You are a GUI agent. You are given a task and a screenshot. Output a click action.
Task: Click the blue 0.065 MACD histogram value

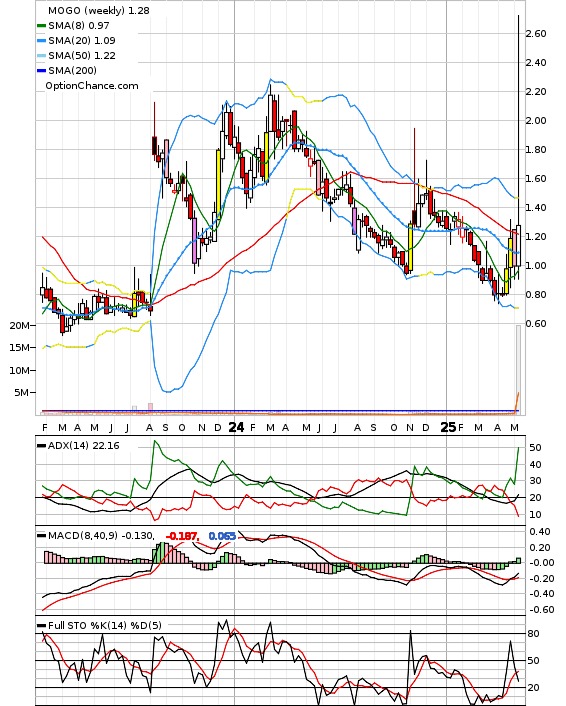[x=222, y=536]
